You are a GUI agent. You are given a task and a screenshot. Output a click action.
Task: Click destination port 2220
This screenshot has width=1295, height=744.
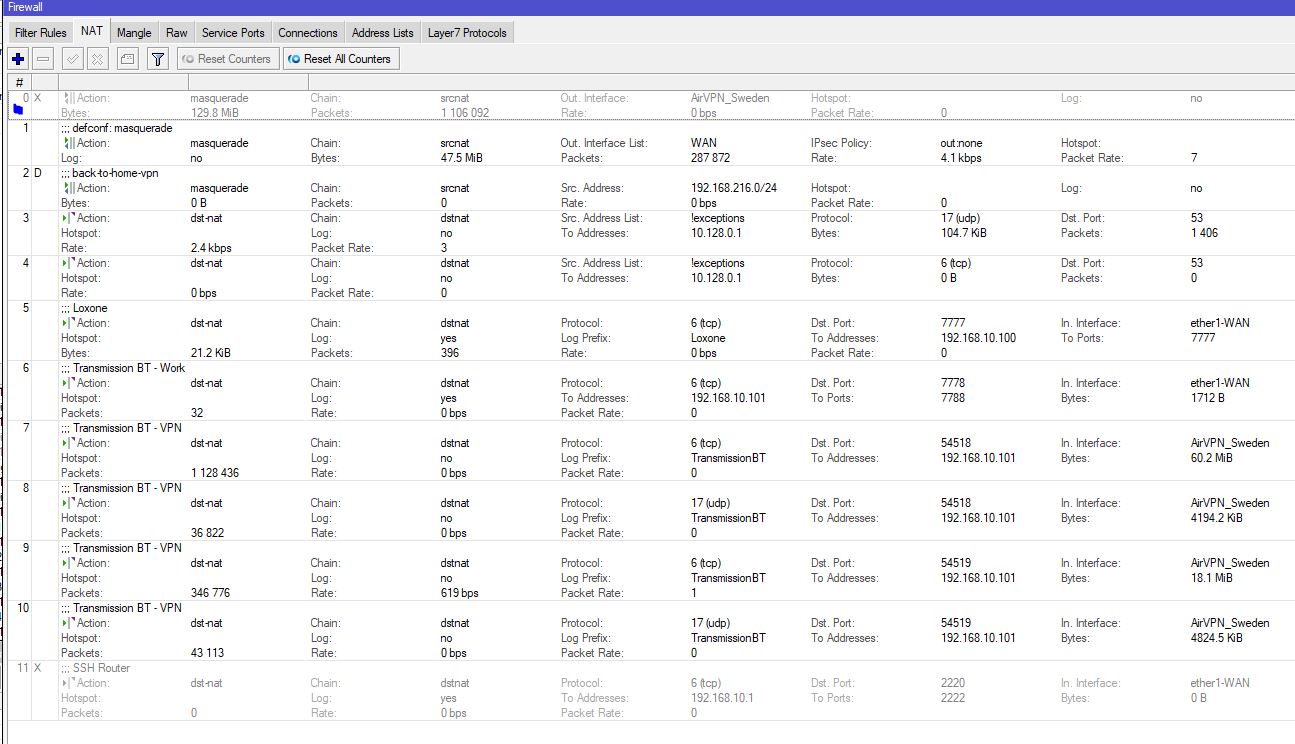(953, 683)
